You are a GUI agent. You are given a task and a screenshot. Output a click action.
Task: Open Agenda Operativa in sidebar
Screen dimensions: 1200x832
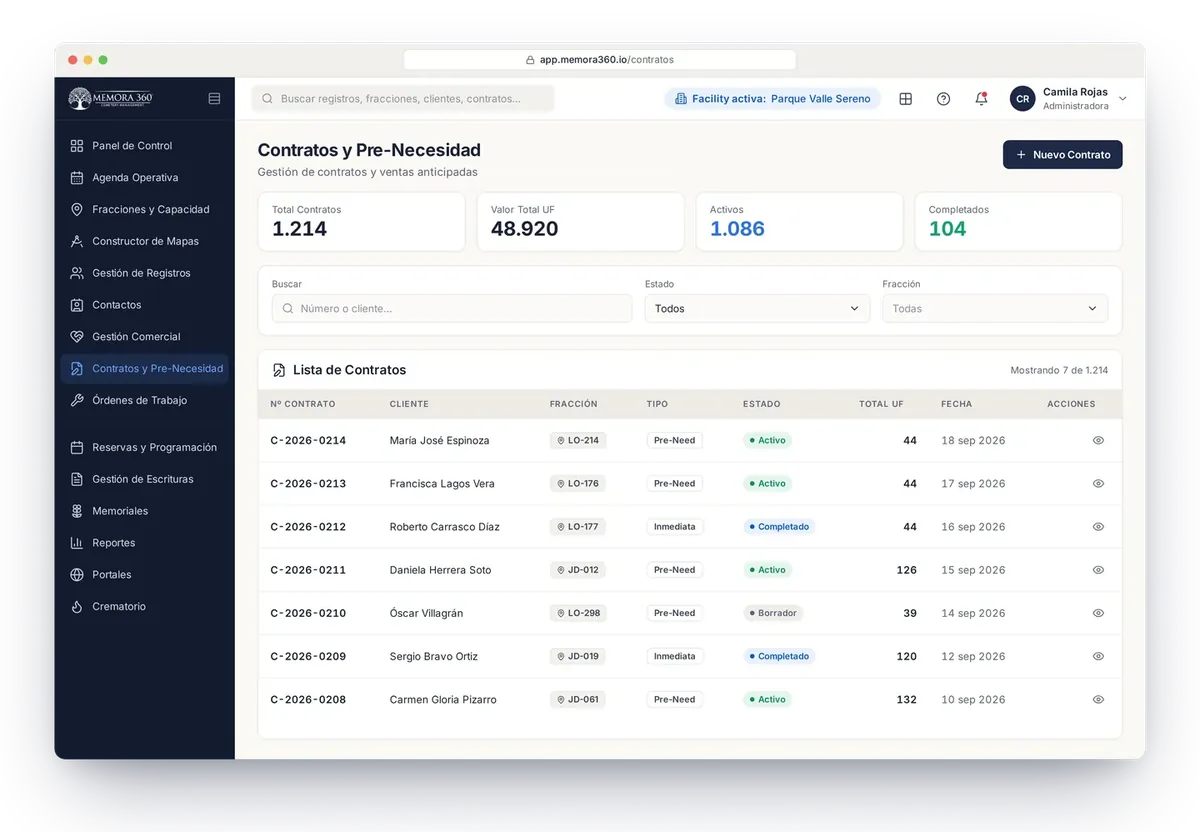(144, 178)
